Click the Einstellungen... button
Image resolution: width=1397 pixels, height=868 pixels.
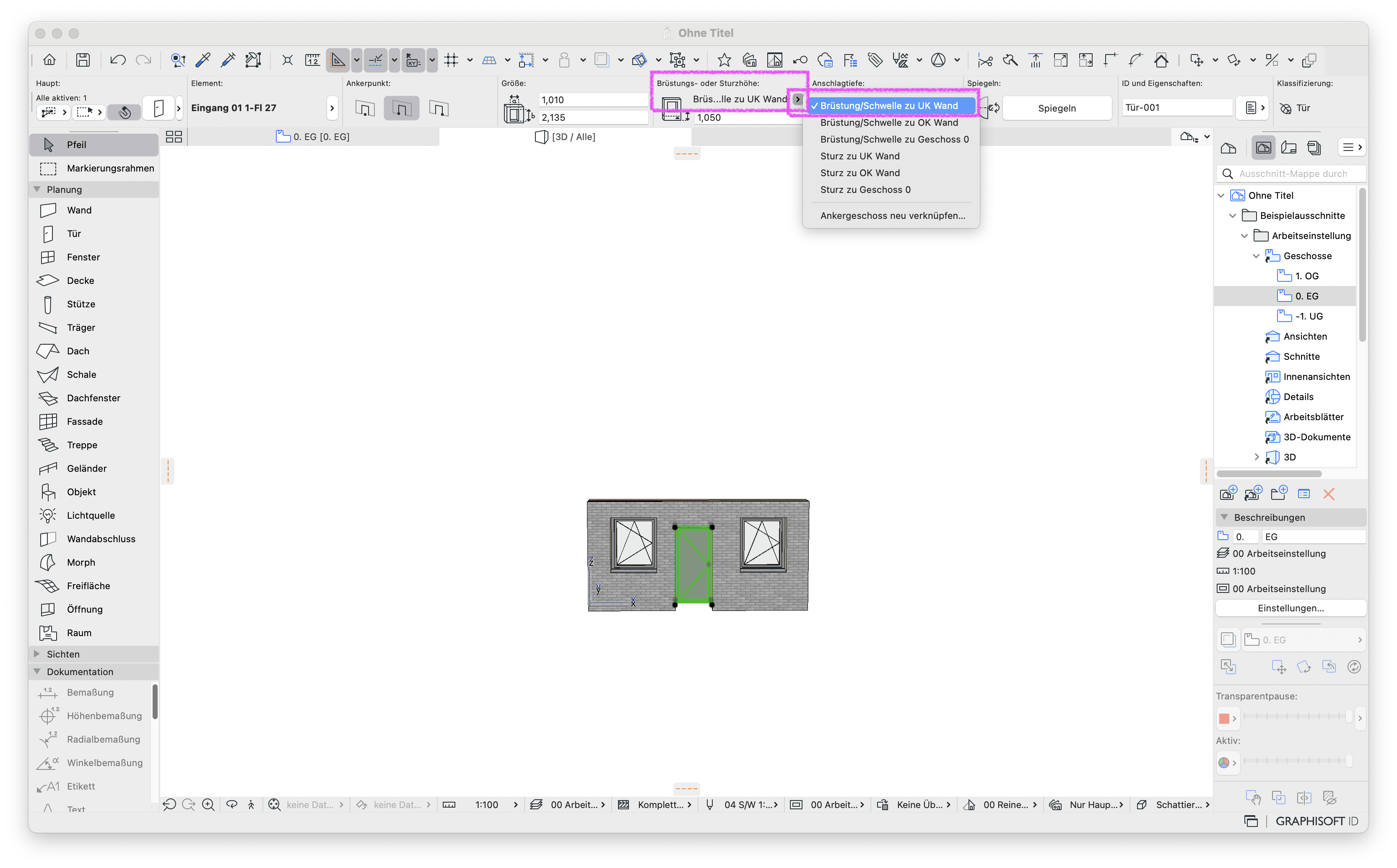(1291, 608)
